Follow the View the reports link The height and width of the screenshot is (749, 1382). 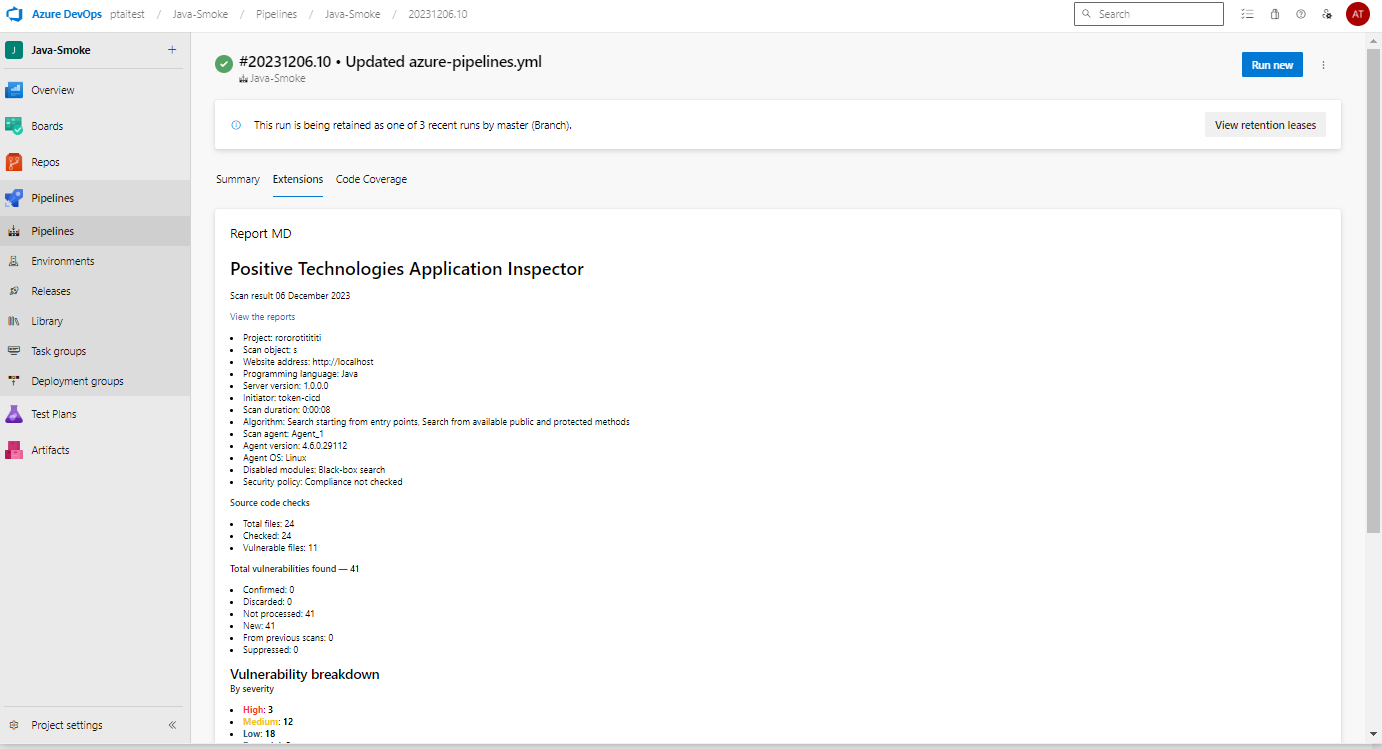tap(262, 316)
